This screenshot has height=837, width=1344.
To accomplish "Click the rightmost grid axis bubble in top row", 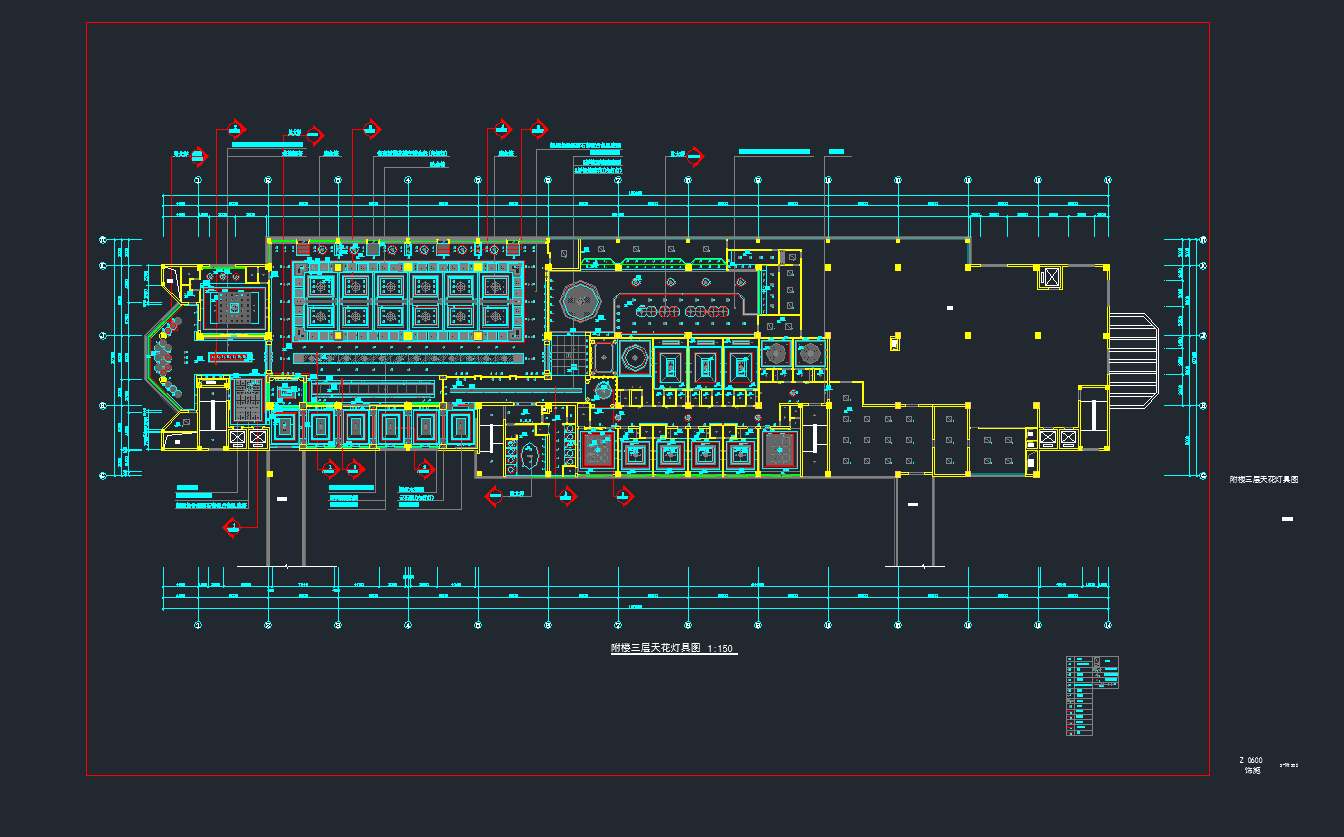I will (1107, 180).
